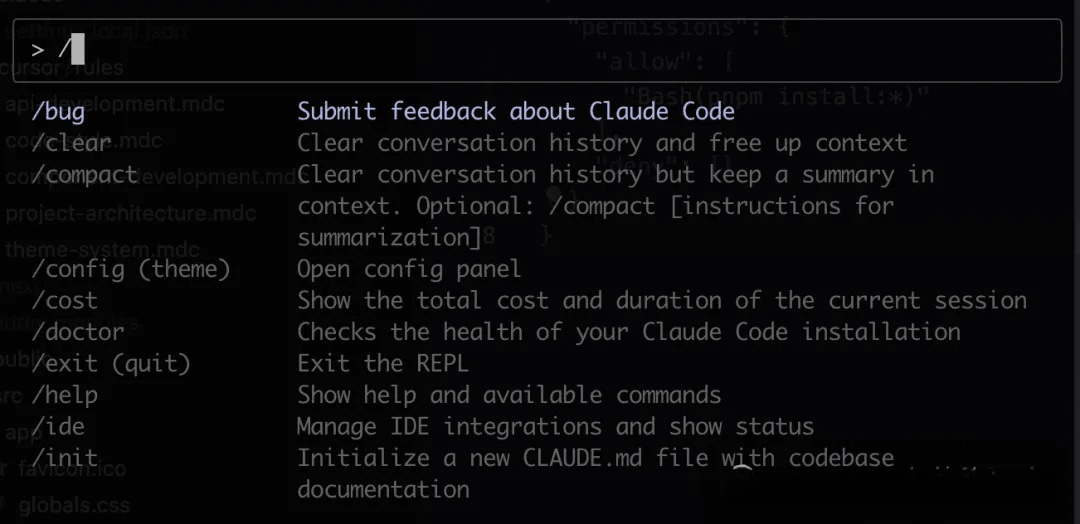Image resolution: width=1080 pixels, height=524 pixels.
Task: Click 'Clear conversation history and free up context'
Action: click(x=602, y=143)
